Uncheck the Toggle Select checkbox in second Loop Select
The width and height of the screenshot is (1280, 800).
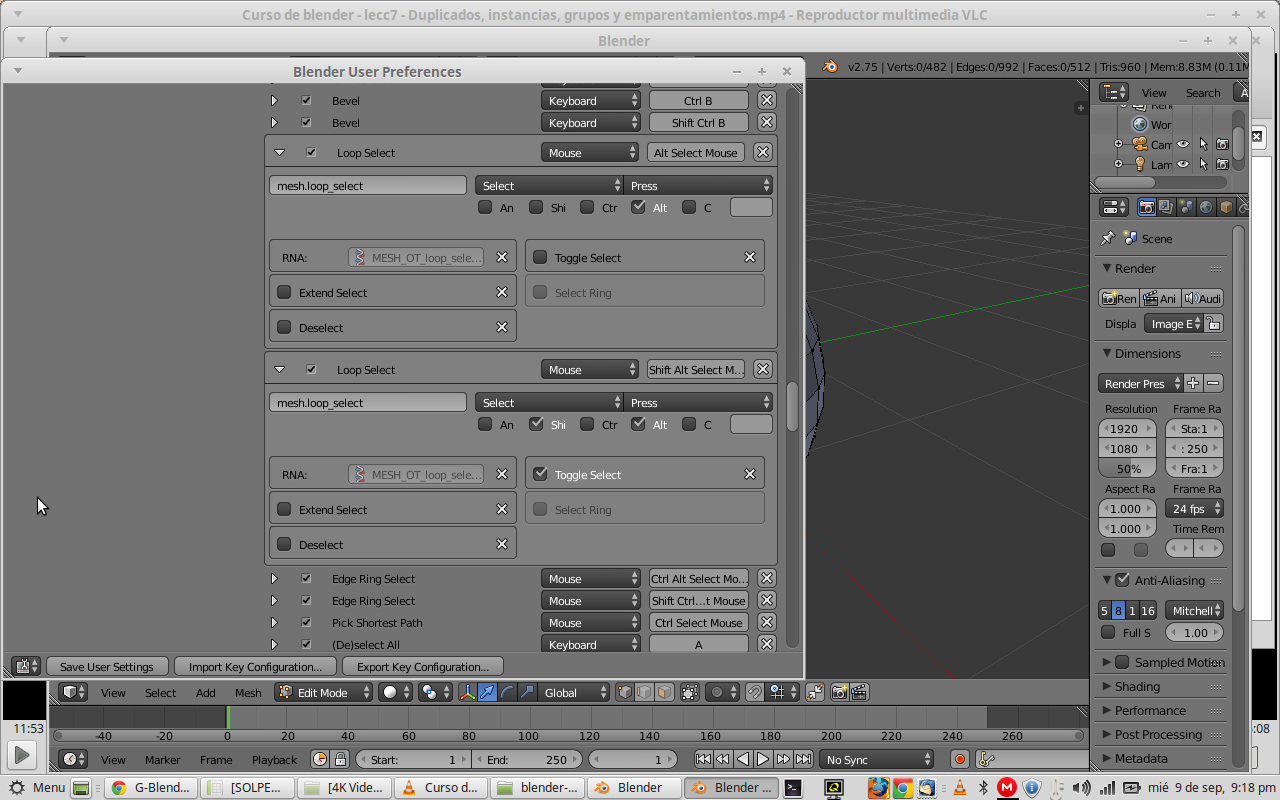[x=541, y=475]
